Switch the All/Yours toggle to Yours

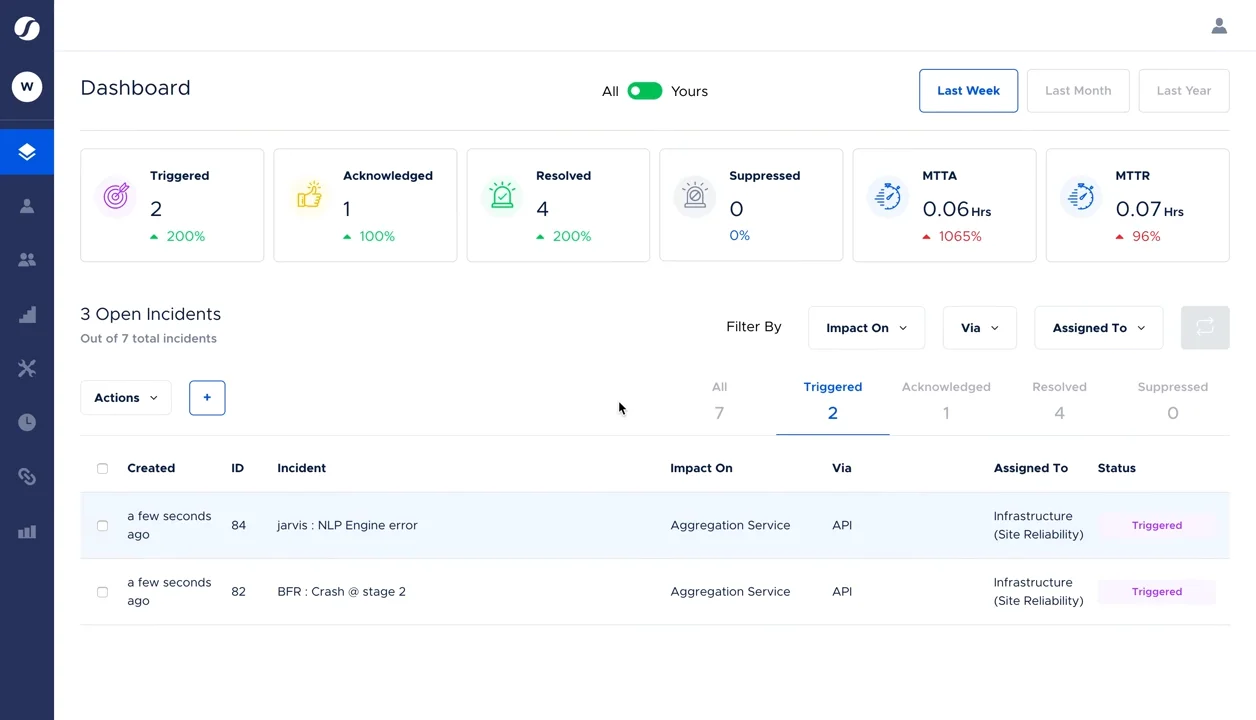click(645, 90)
